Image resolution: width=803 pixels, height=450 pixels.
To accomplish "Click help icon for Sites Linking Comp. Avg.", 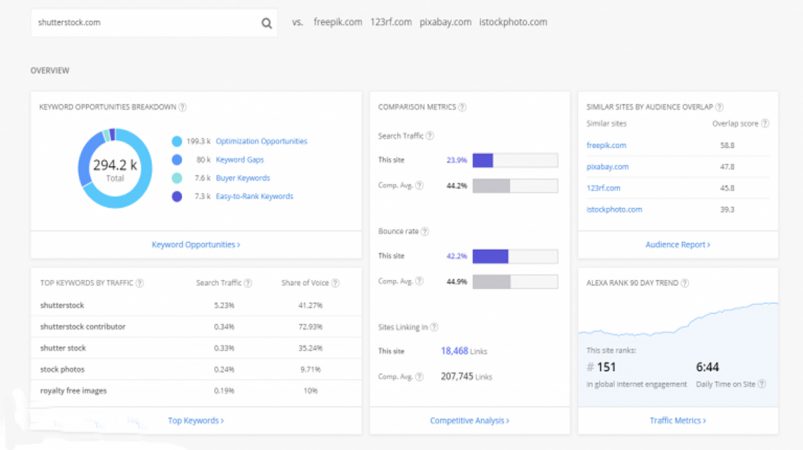I will pyautogui.click(x=419, y=377).
